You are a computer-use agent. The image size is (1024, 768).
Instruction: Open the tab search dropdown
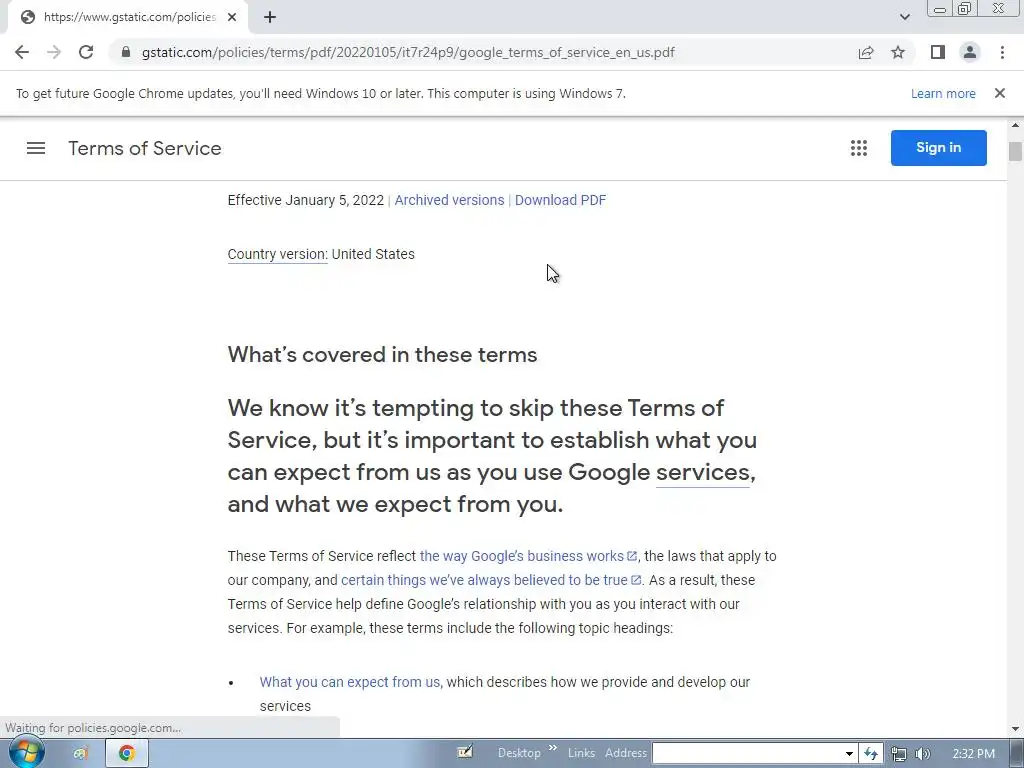pyautogui.click(x=904, y=17)
